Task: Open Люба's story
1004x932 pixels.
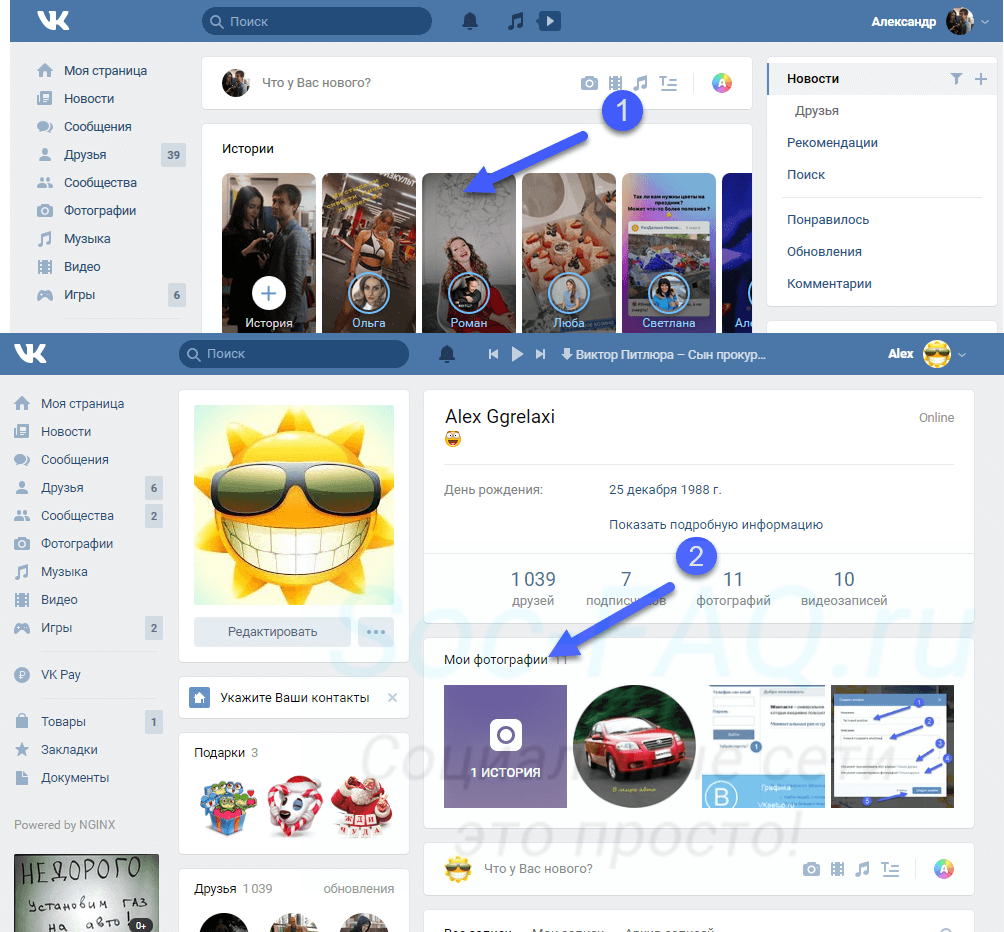Action: coord(569,252)
